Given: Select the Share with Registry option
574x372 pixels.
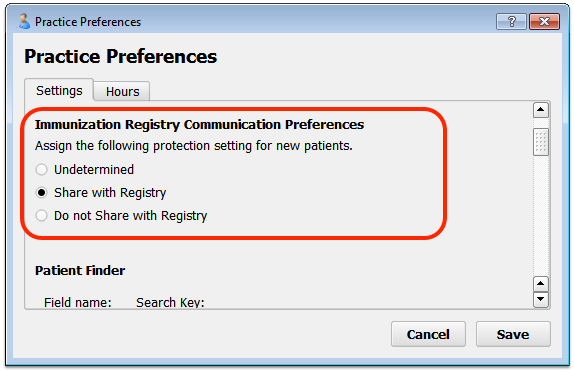Looking at the screenshot, I should [x=41, y=193].
